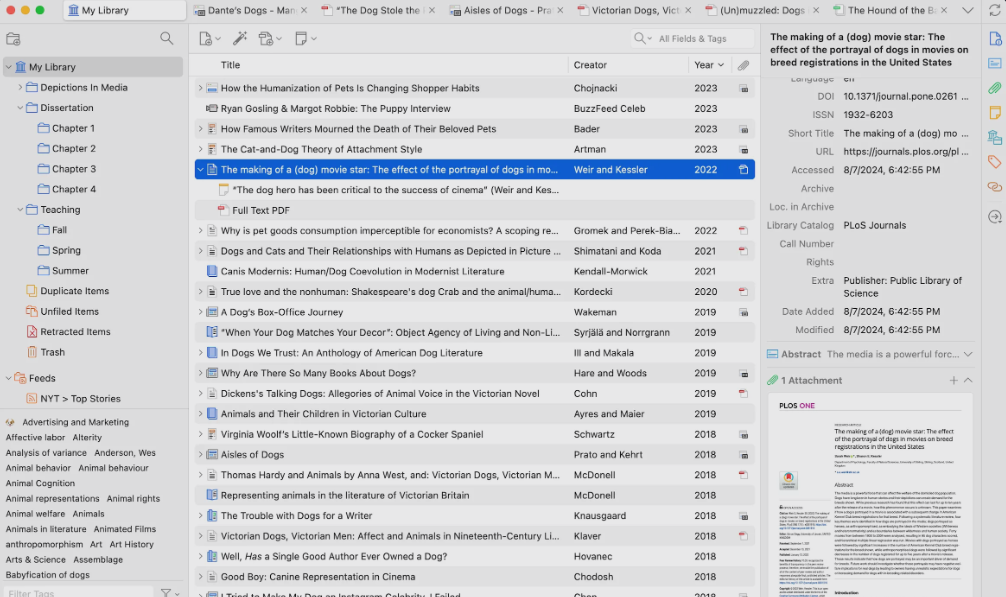The image size is (1006, 597).
Task: Click the DOI value 10.1371/journal.pone
Action: click(906, 96)
